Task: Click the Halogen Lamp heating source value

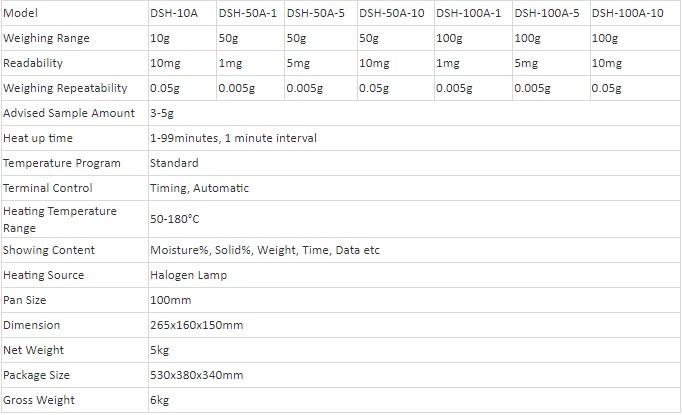Action: pyautogui.click(x=188, y=275)
